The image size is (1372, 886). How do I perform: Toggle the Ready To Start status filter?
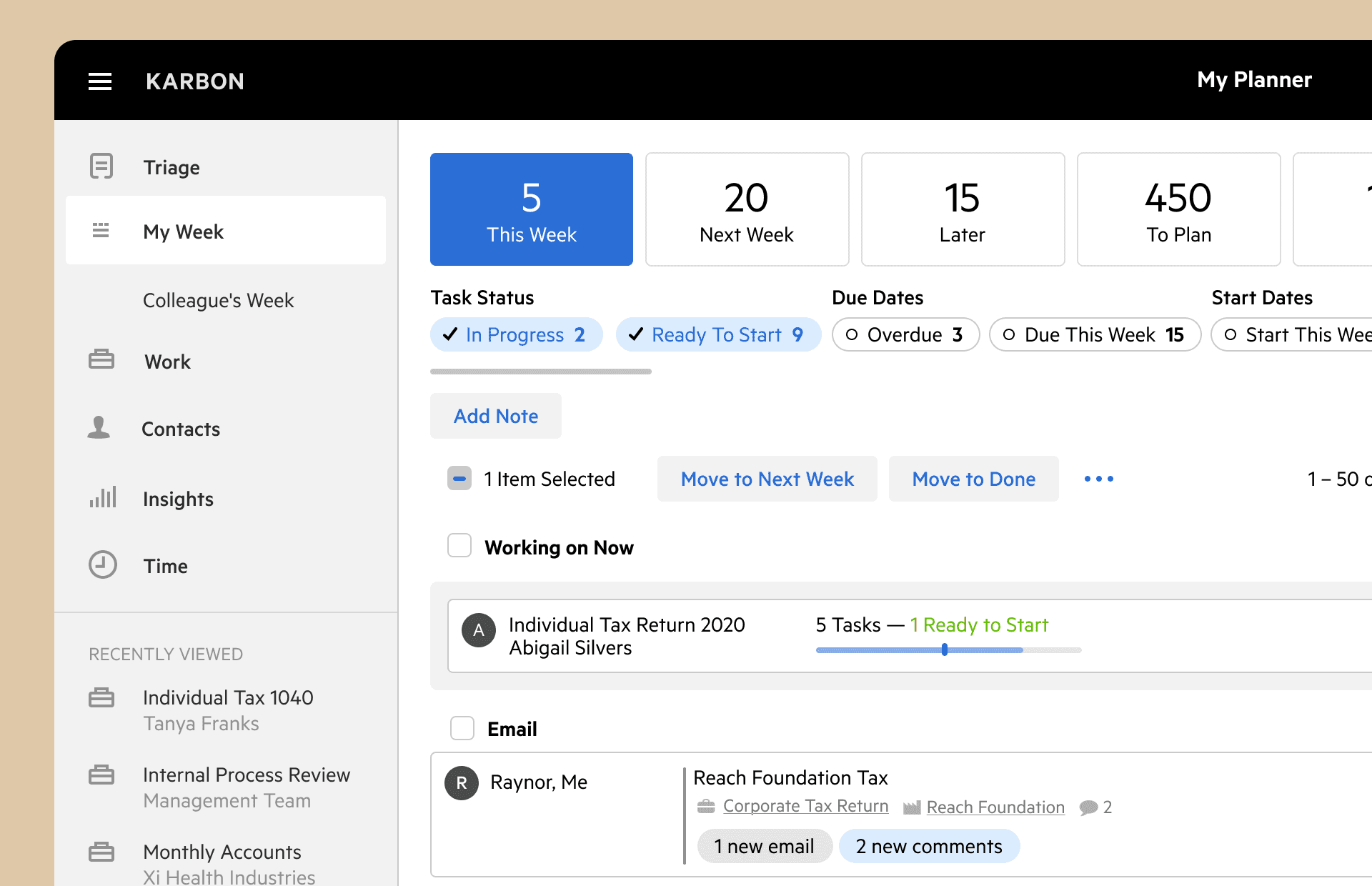point(719,334)
